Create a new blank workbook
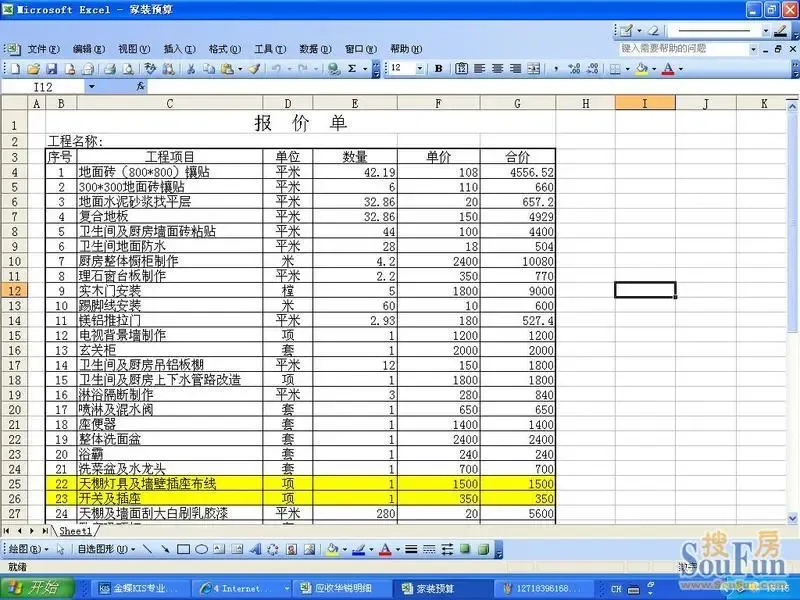 [x=15, y=68]
